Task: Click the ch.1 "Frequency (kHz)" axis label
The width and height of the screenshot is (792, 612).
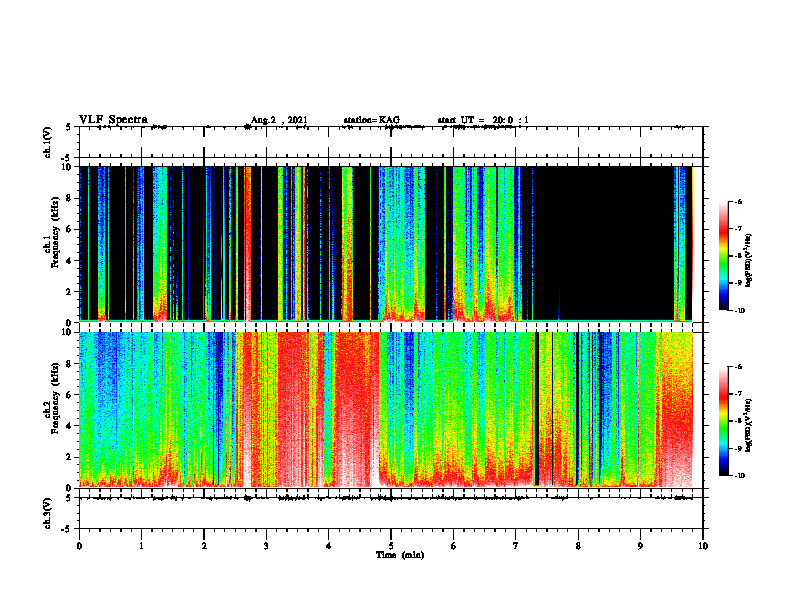Action: [x=55, y=232]
